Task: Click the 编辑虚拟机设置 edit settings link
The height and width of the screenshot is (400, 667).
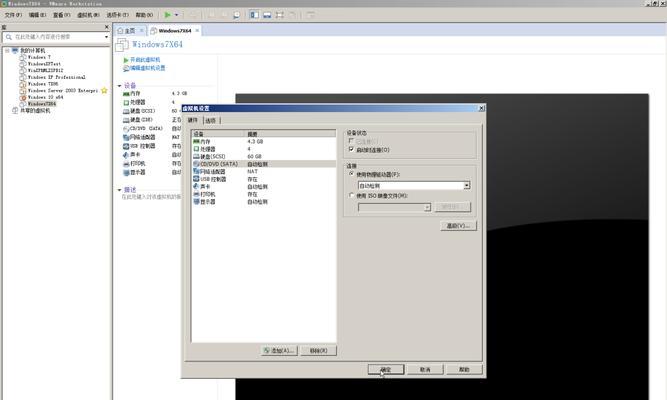Action: click(148, 68)
